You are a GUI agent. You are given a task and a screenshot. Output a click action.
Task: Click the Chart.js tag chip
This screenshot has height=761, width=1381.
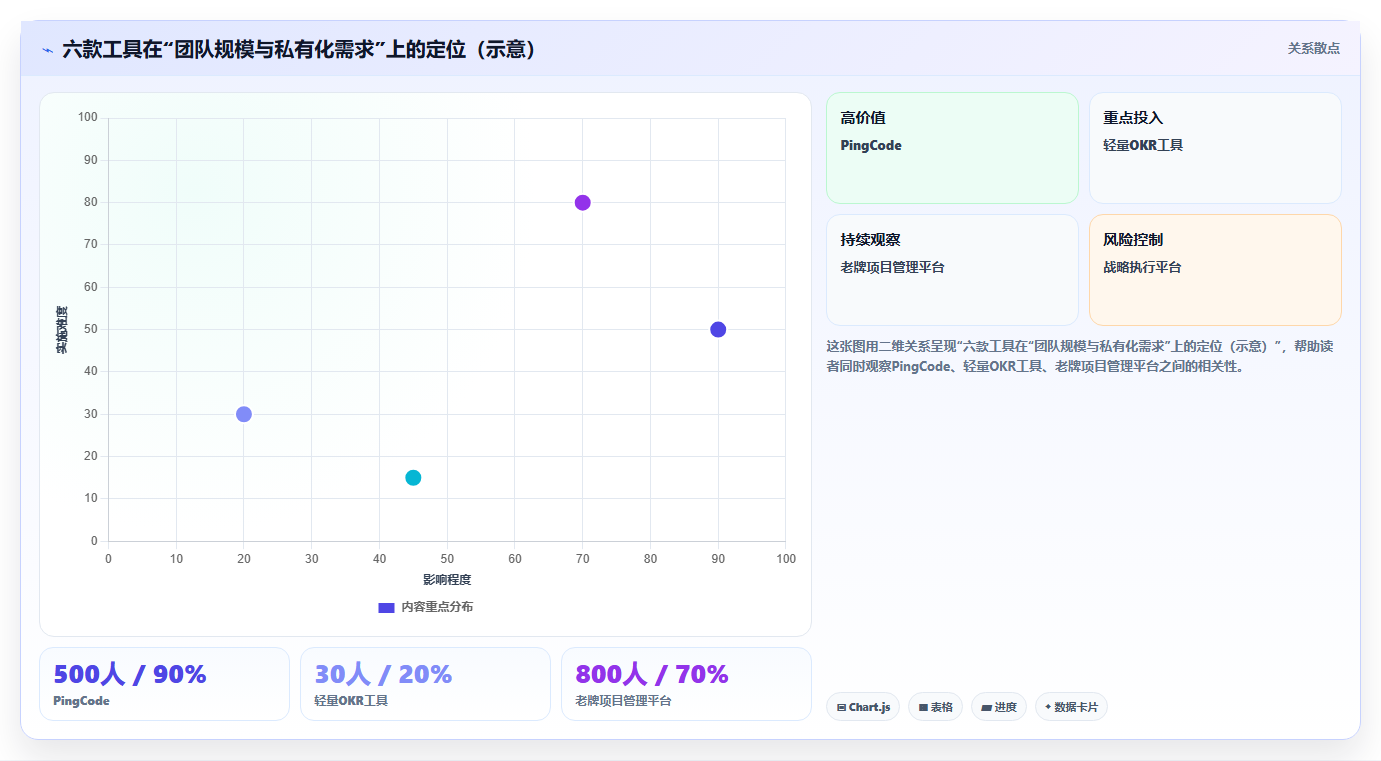click(863, 707)
